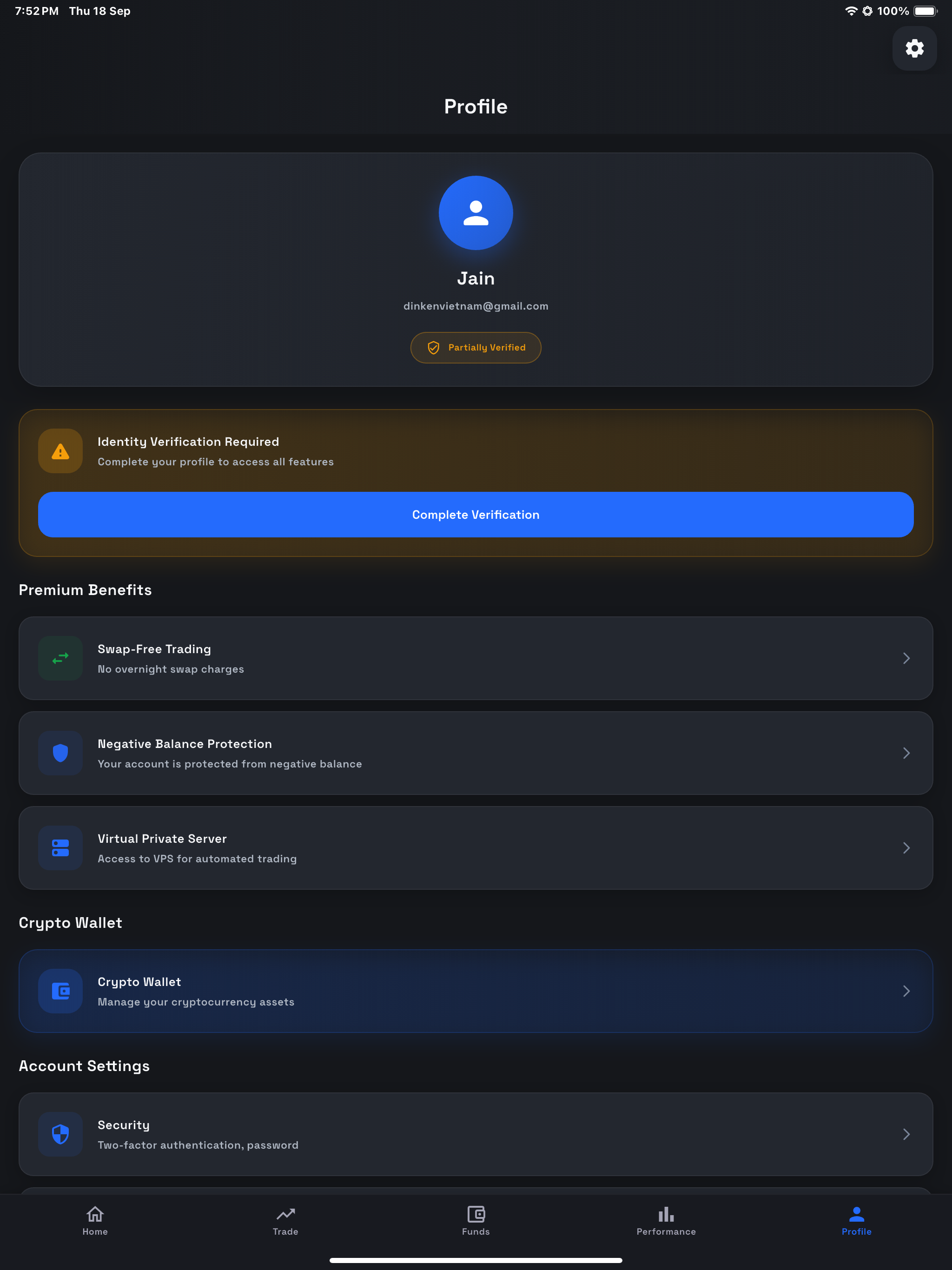Tap the Negative Balance Protection shield icon
Viewport: 952px width, 1270px height.
[x=60, y=753]
